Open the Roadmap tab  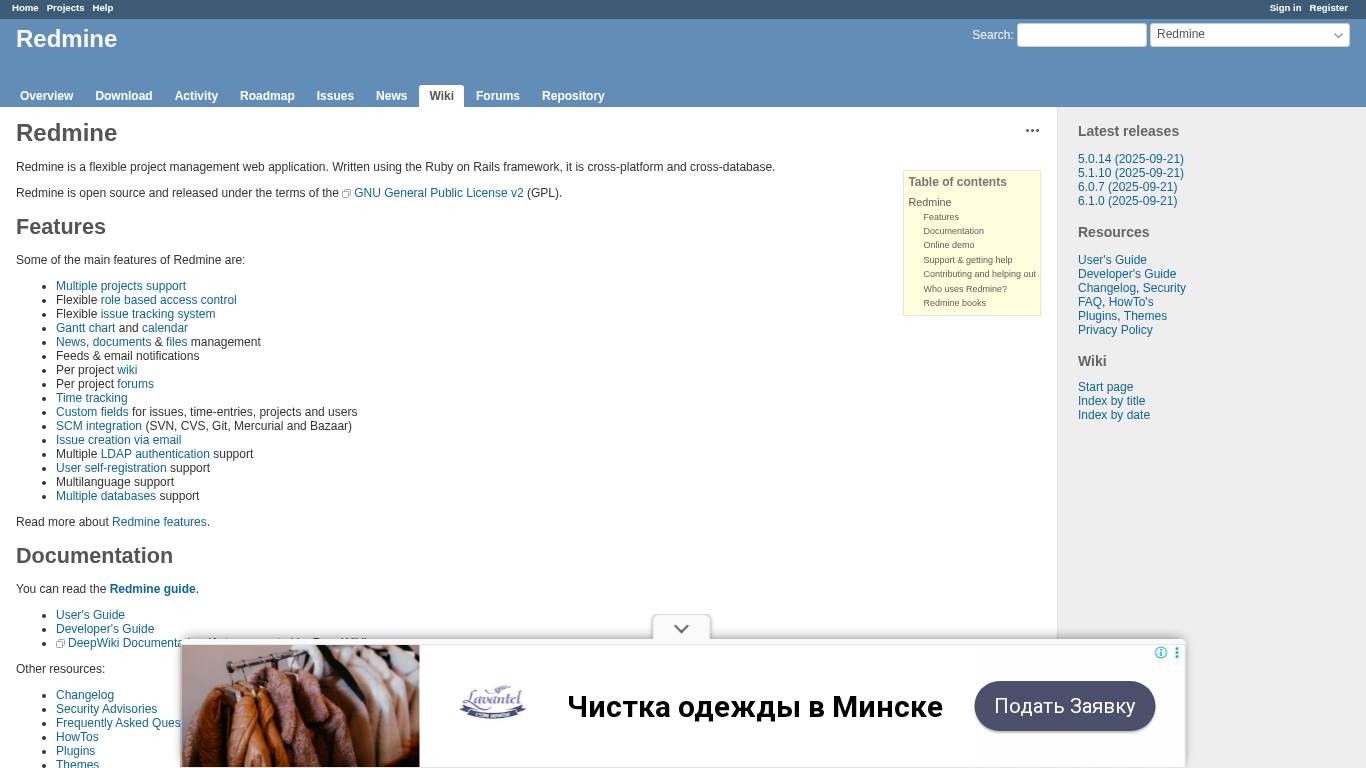pyautogui.click(x=267, y=96)
